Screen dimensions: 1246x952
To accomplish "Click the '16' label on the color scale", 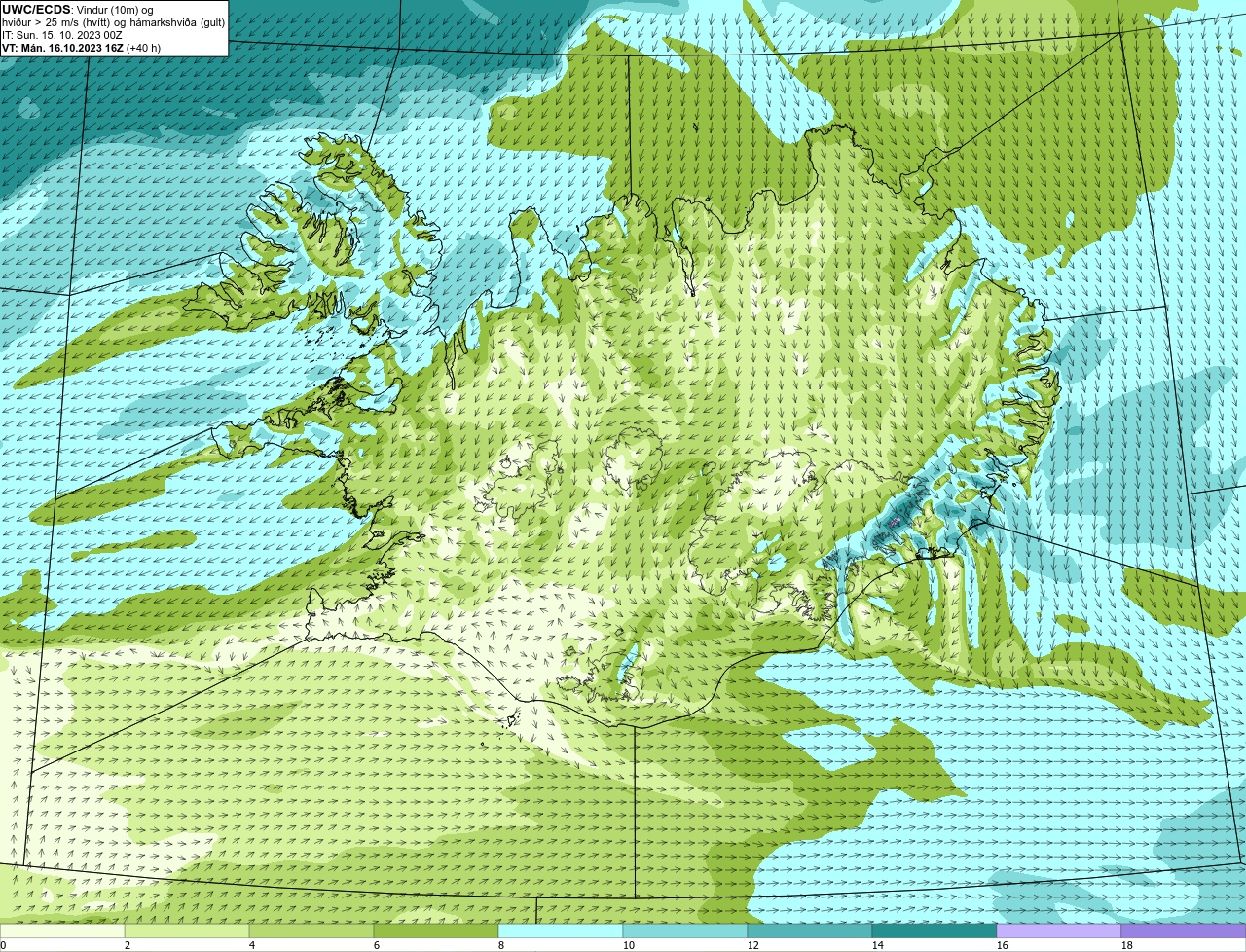I will (1003, 945).
